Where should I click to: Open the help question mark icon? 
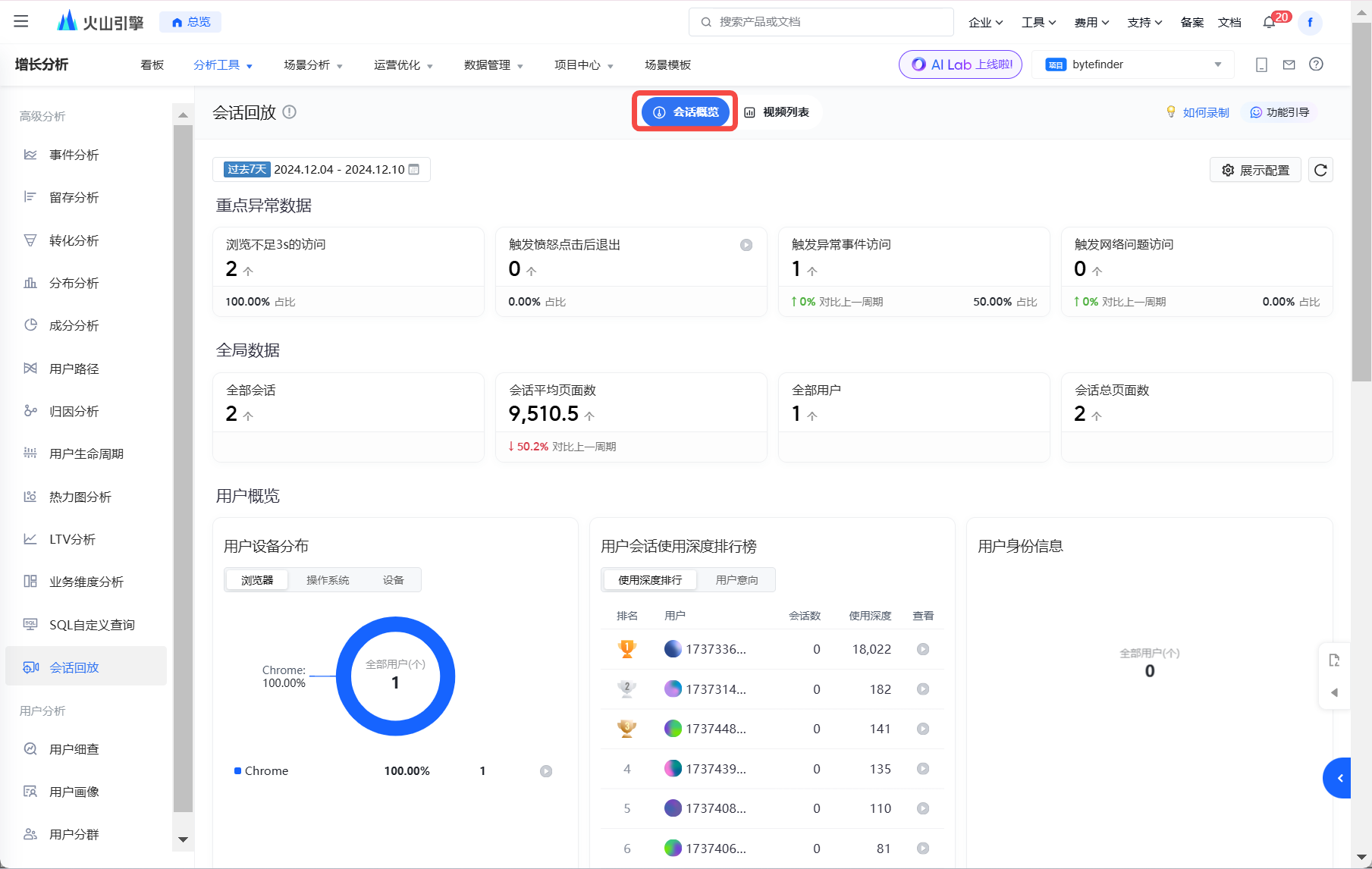coord(1317,64)
